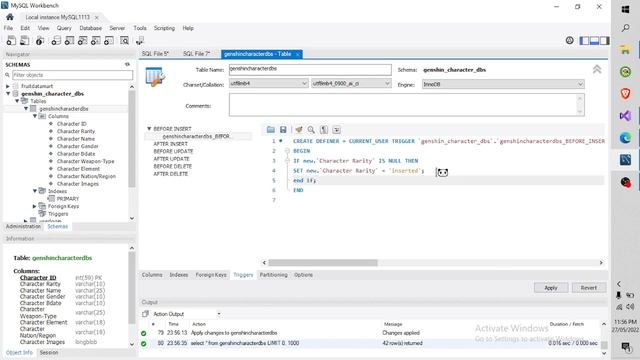Image resolution: width=640 pixels, height=360 pixels.
Task: Click the create new function icon
Action: [109, 40]
